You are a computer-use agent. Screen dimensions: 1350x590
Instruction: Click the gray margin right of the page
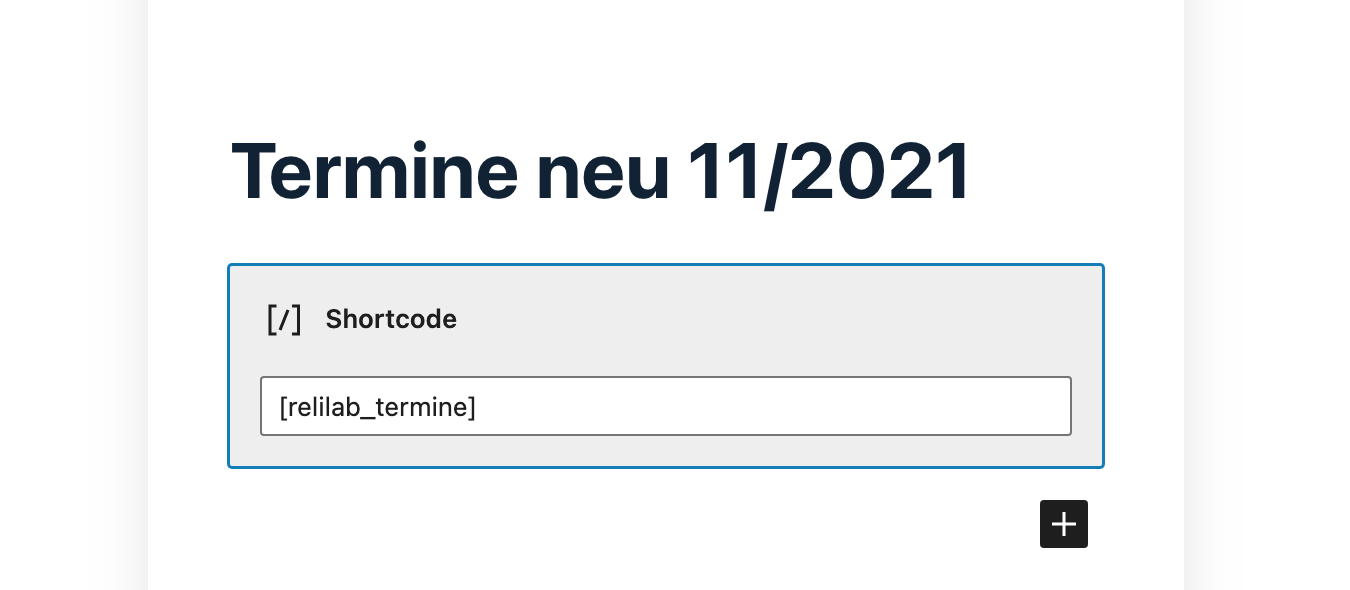1270,300
